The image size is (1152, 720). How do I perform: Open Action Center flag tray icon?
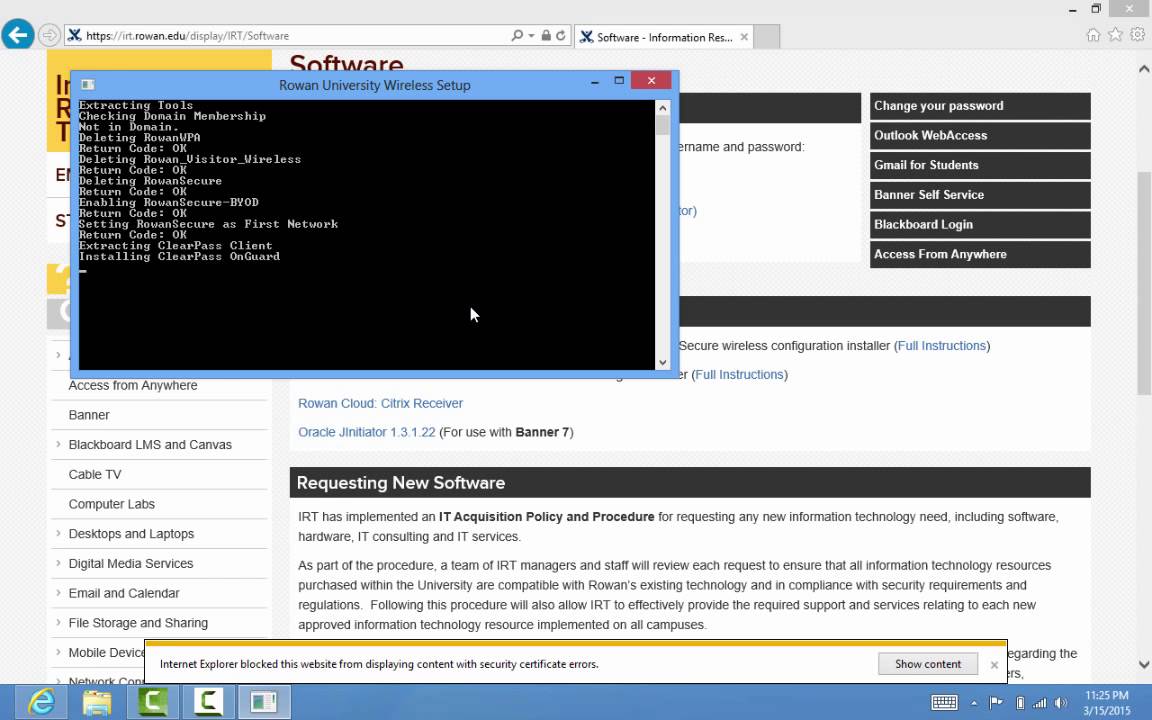pos(996,703)
